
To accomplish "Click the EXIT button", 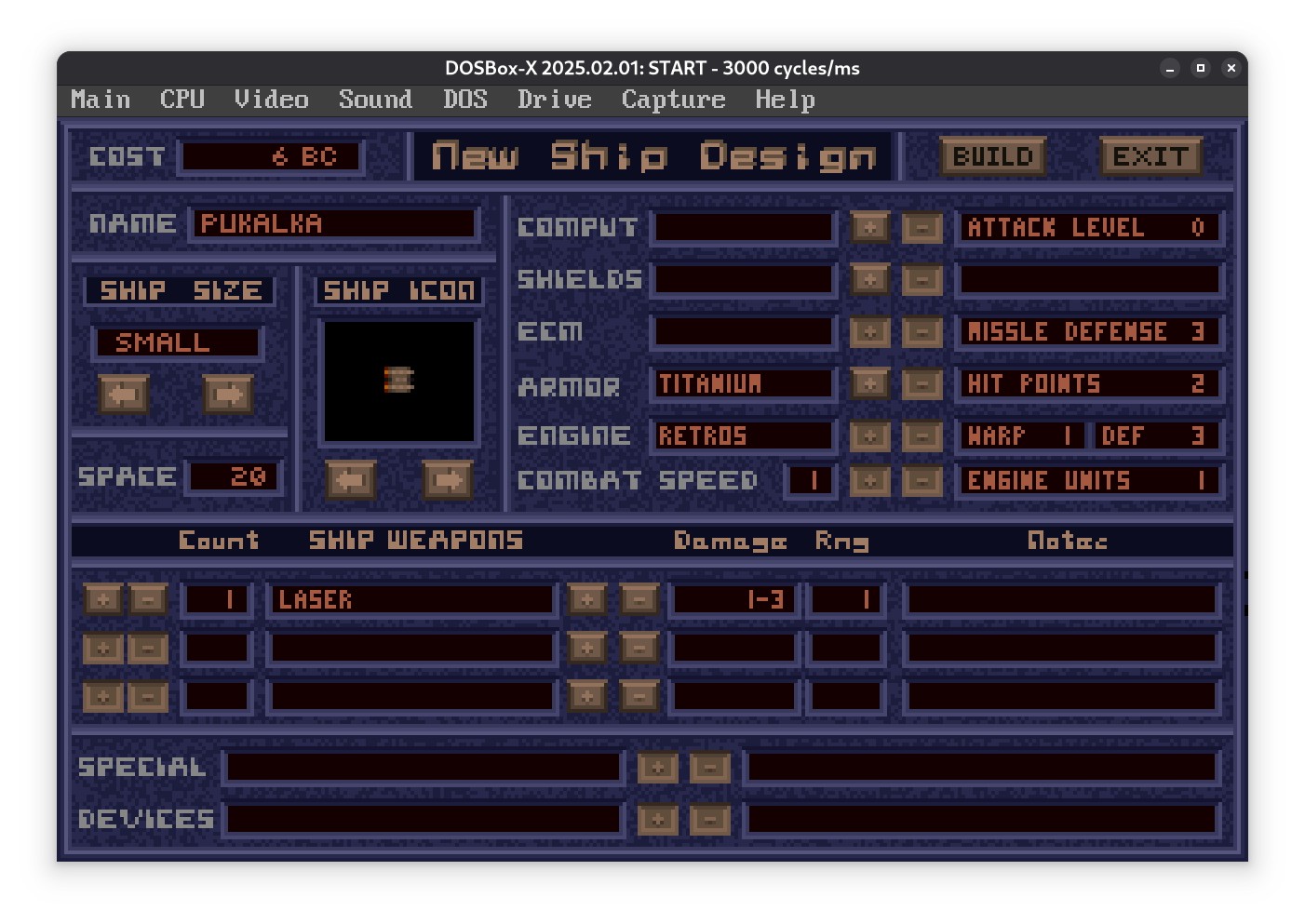I will (1150, 156).
